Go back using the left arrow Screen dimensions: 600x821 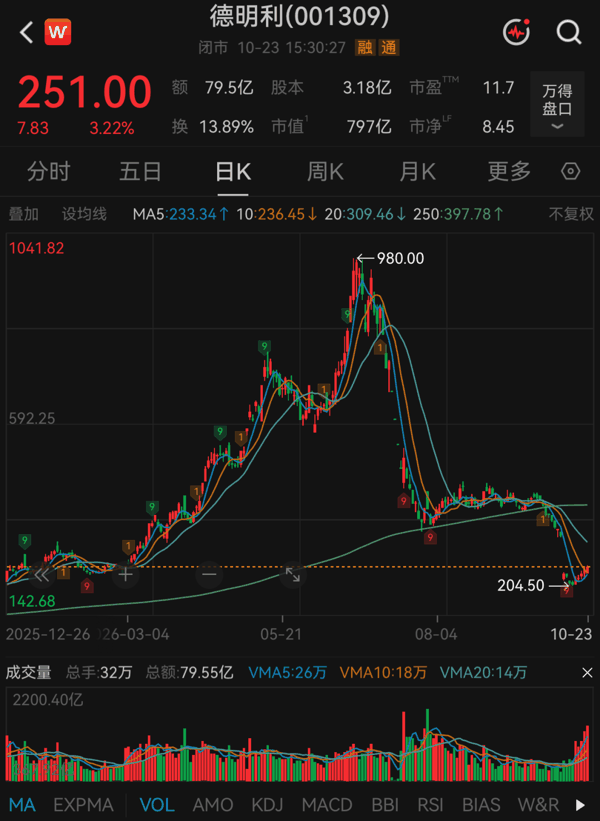[x=26, y=32]
